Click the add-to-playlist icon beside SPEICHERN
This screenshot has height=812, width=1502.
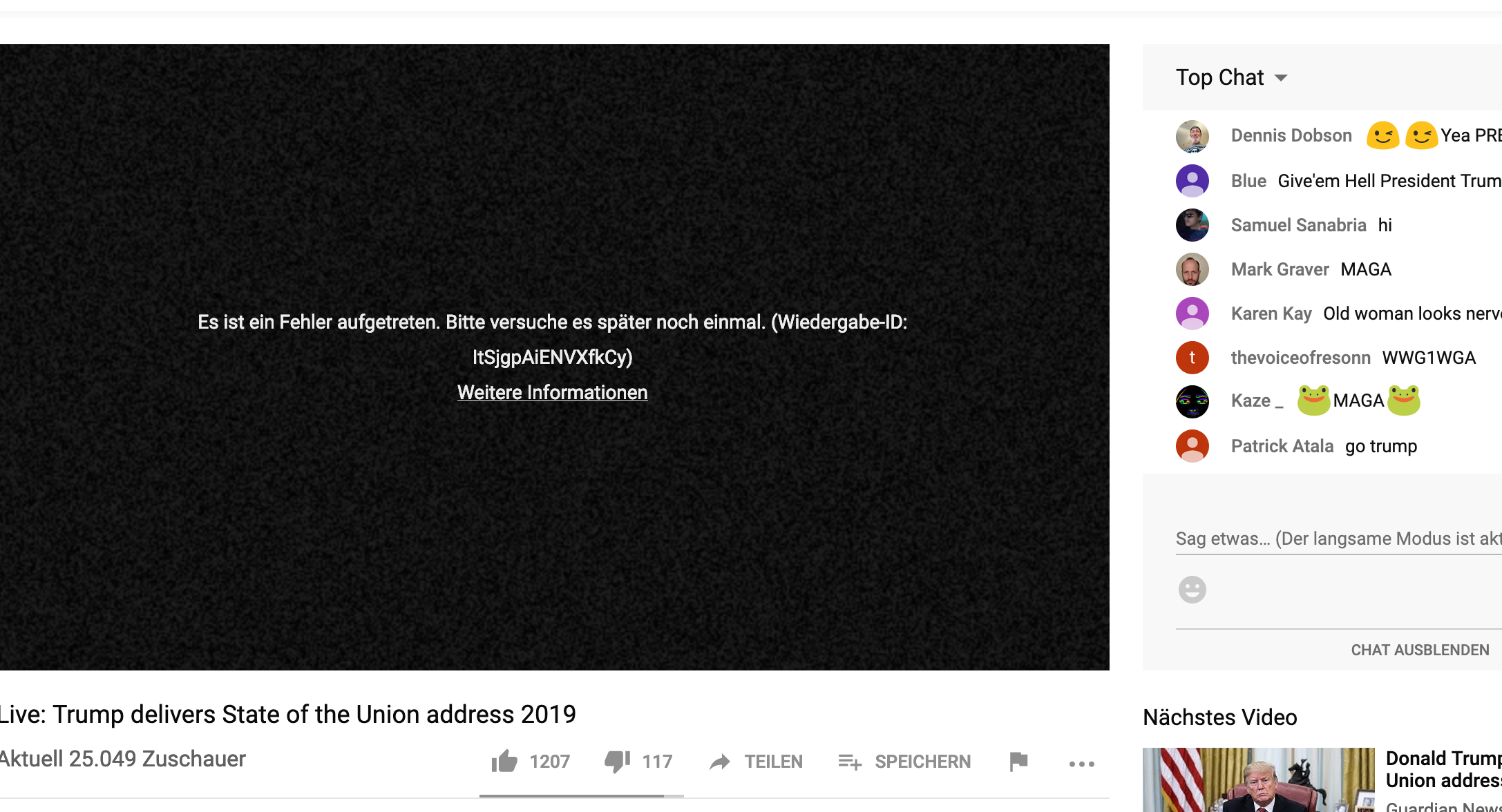point(850,762)
